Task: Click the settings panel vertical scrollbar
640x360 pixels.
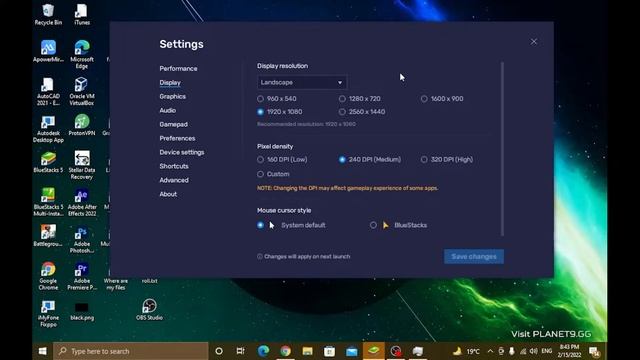Action: (x=502, y=149)
